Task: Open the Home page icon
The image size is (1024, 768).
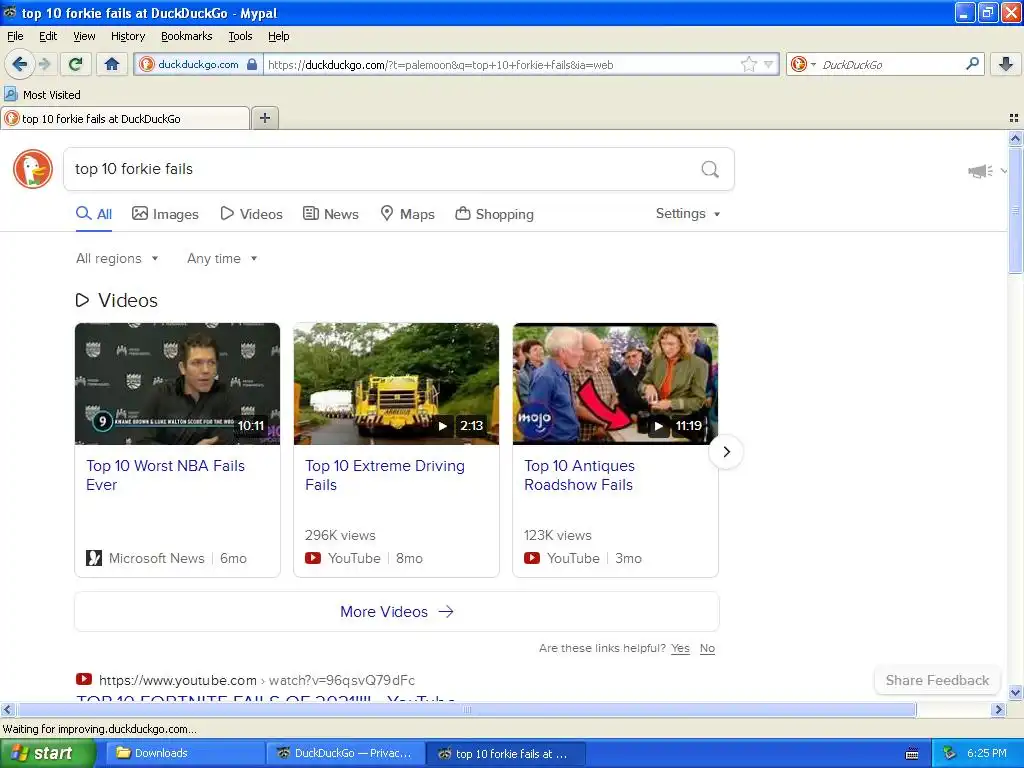Action: point(112,64)
